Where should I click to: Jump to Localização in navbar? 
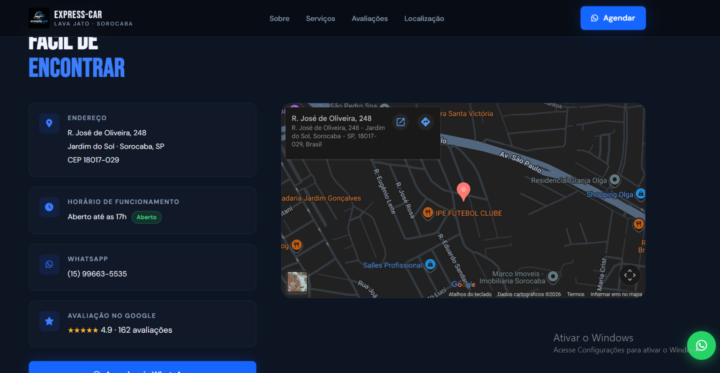click(x=424, y=19)
